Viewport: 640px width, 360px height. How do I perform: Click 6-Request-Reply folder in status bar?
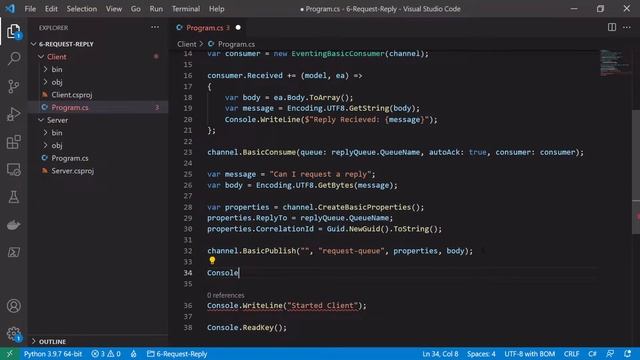point(177,354)
